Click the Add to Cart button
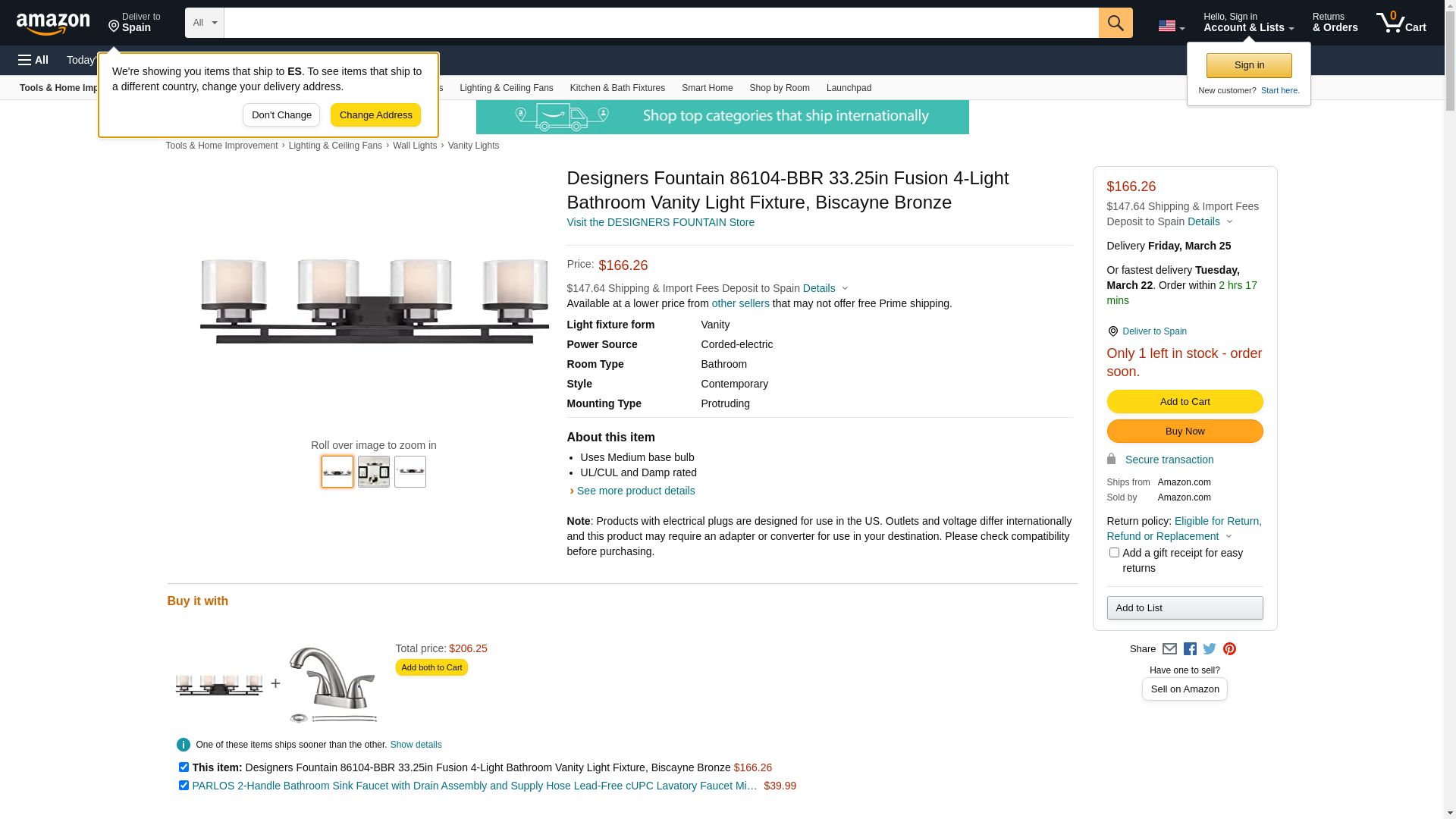Viewport: 1456px width, 819px height. click(x=1185, y=402)
